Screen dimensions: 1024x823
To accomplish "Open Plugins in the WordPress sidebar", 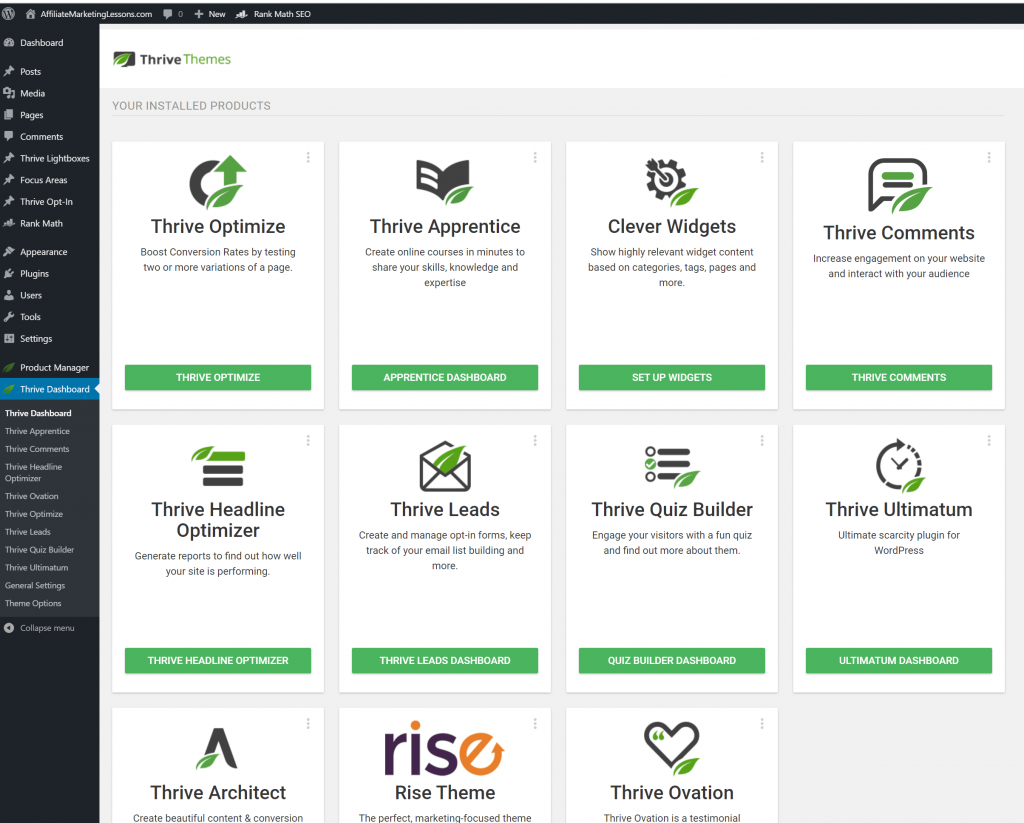I will pyautogui.click(x=34, y=273).
